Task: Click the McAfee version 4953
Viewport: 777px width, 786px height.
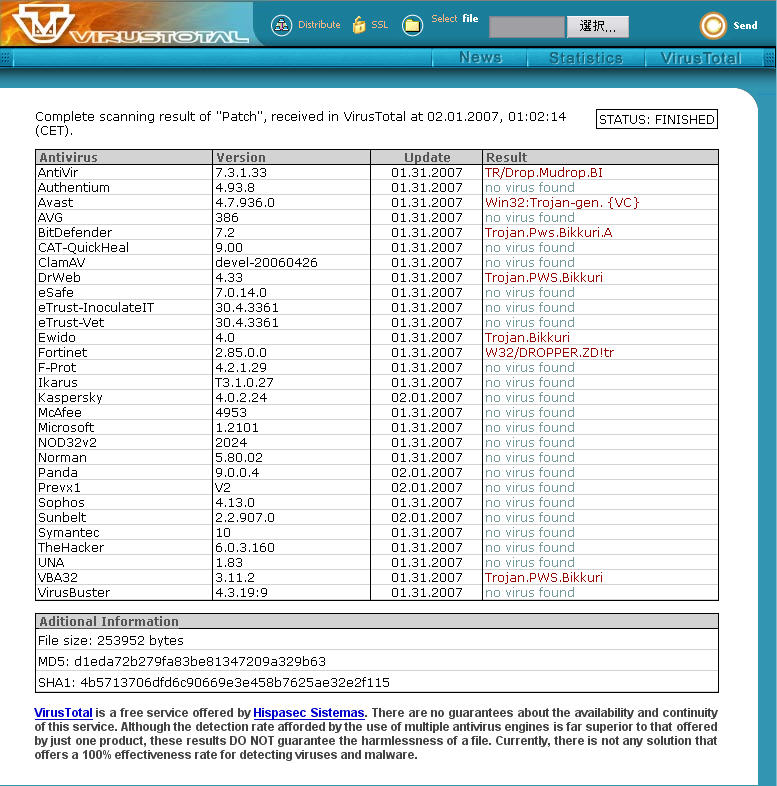Action: point(231,413)
